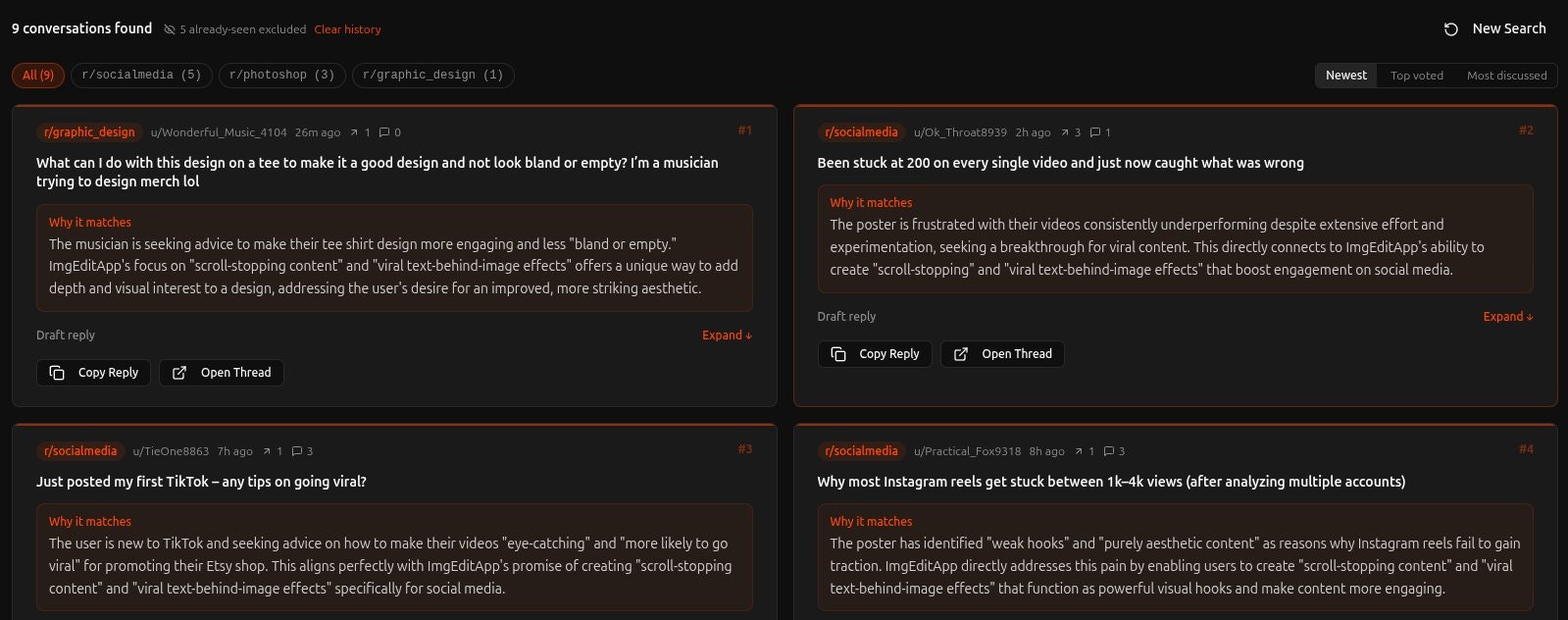Filter by r/socialmedia (5)
Screen dimensions: 1568x620
tap(141, 76)
